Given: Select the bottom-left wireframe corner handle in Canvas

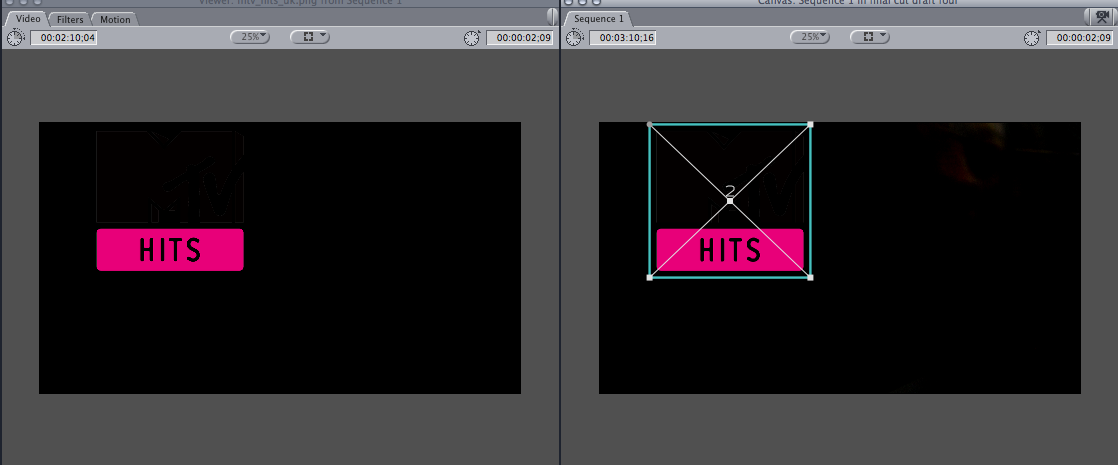Looking at the screenshot, I should coord(650,277).
